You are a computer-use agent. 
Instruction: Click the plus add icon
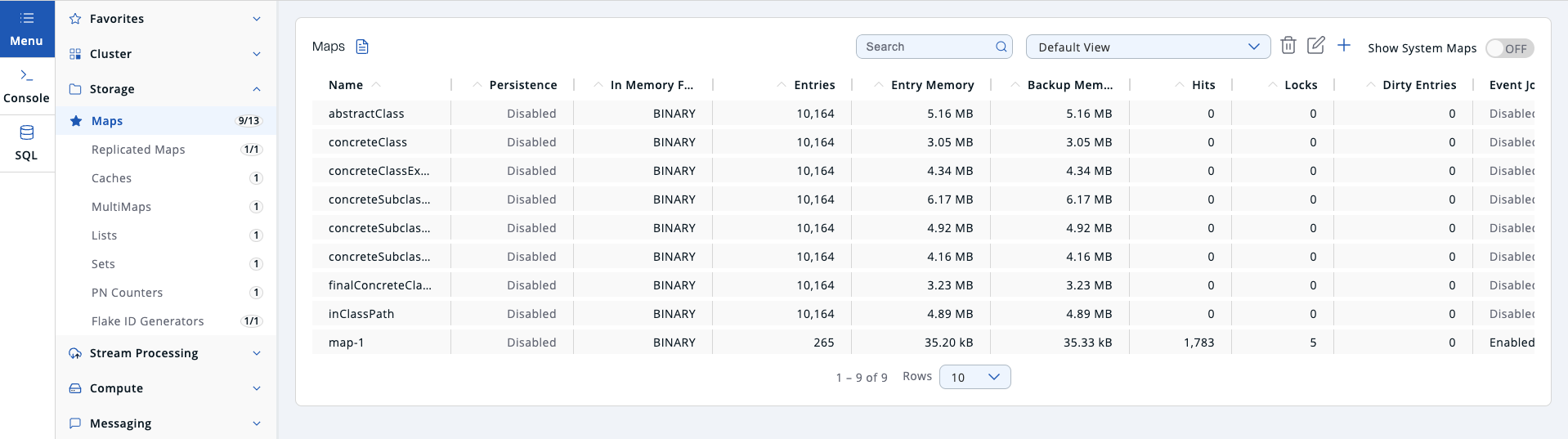[1343, 46]
